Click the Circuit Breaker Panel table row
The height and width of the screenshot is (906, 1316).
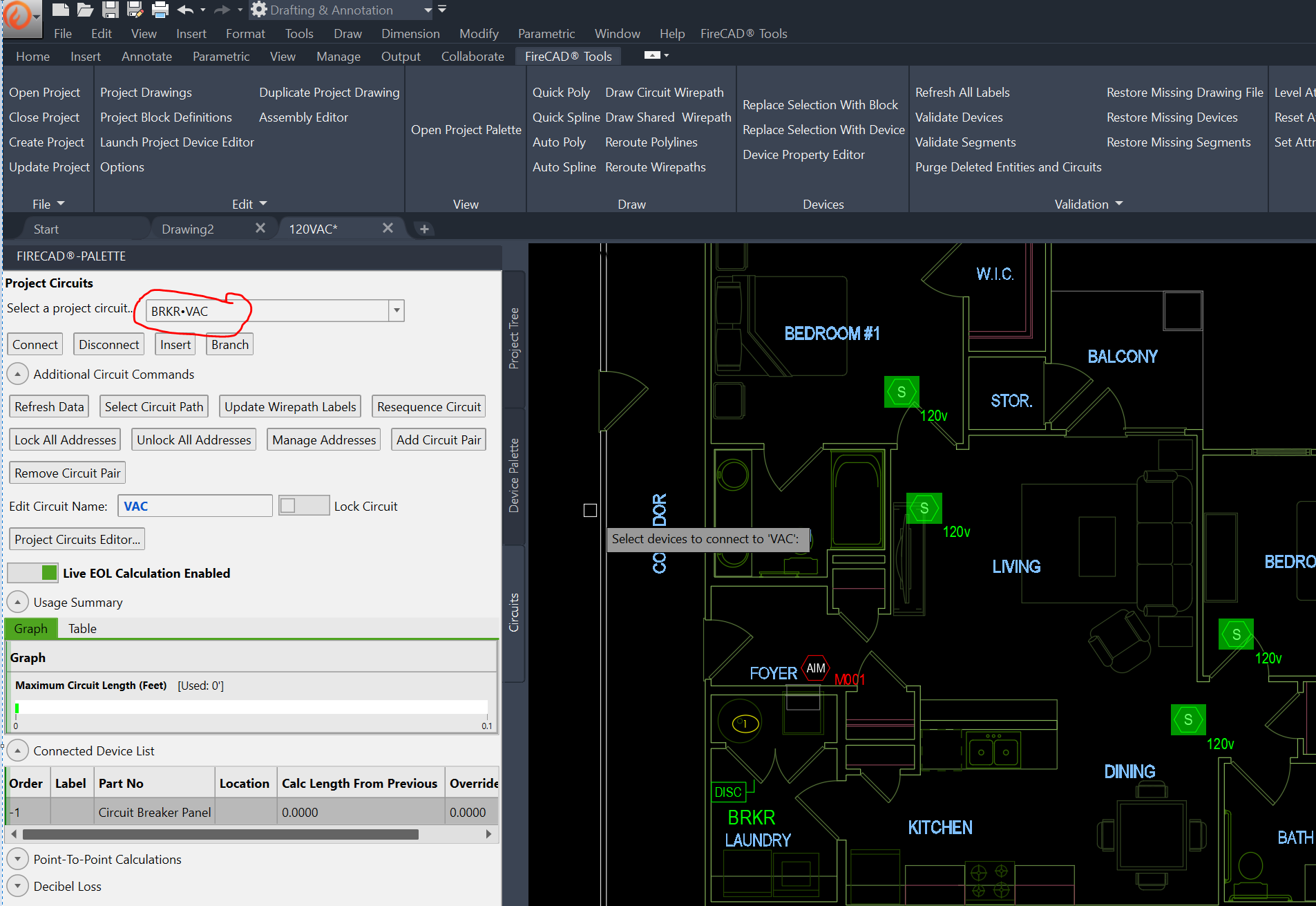coord(252,812)
